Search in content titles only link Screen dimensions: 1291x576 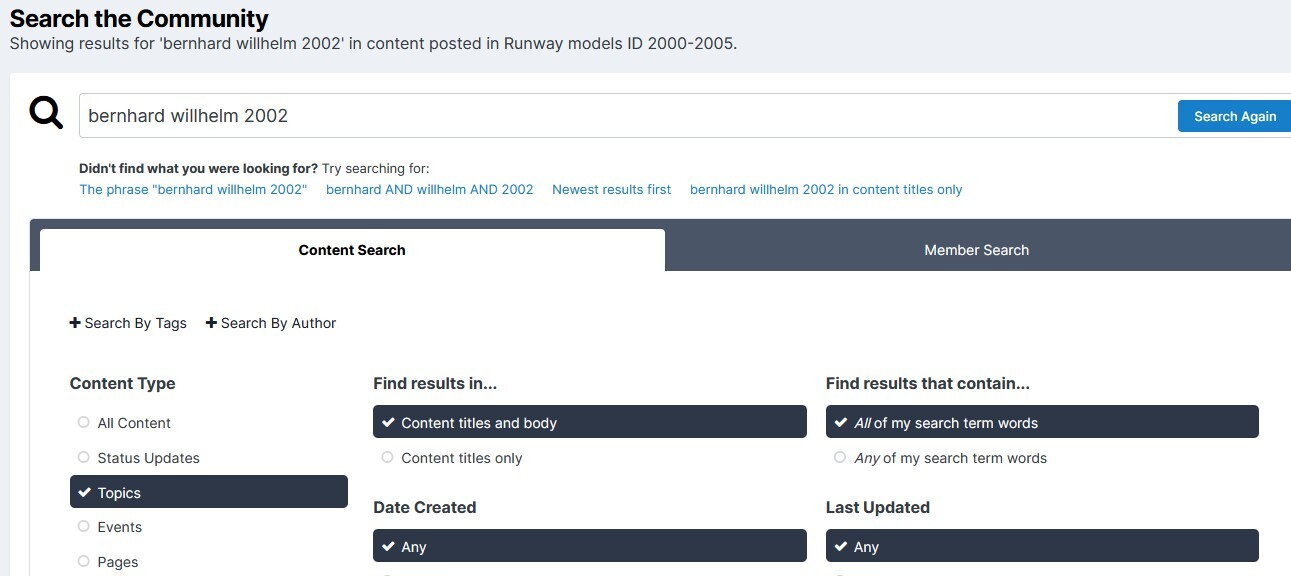click(x=825, y=189)
